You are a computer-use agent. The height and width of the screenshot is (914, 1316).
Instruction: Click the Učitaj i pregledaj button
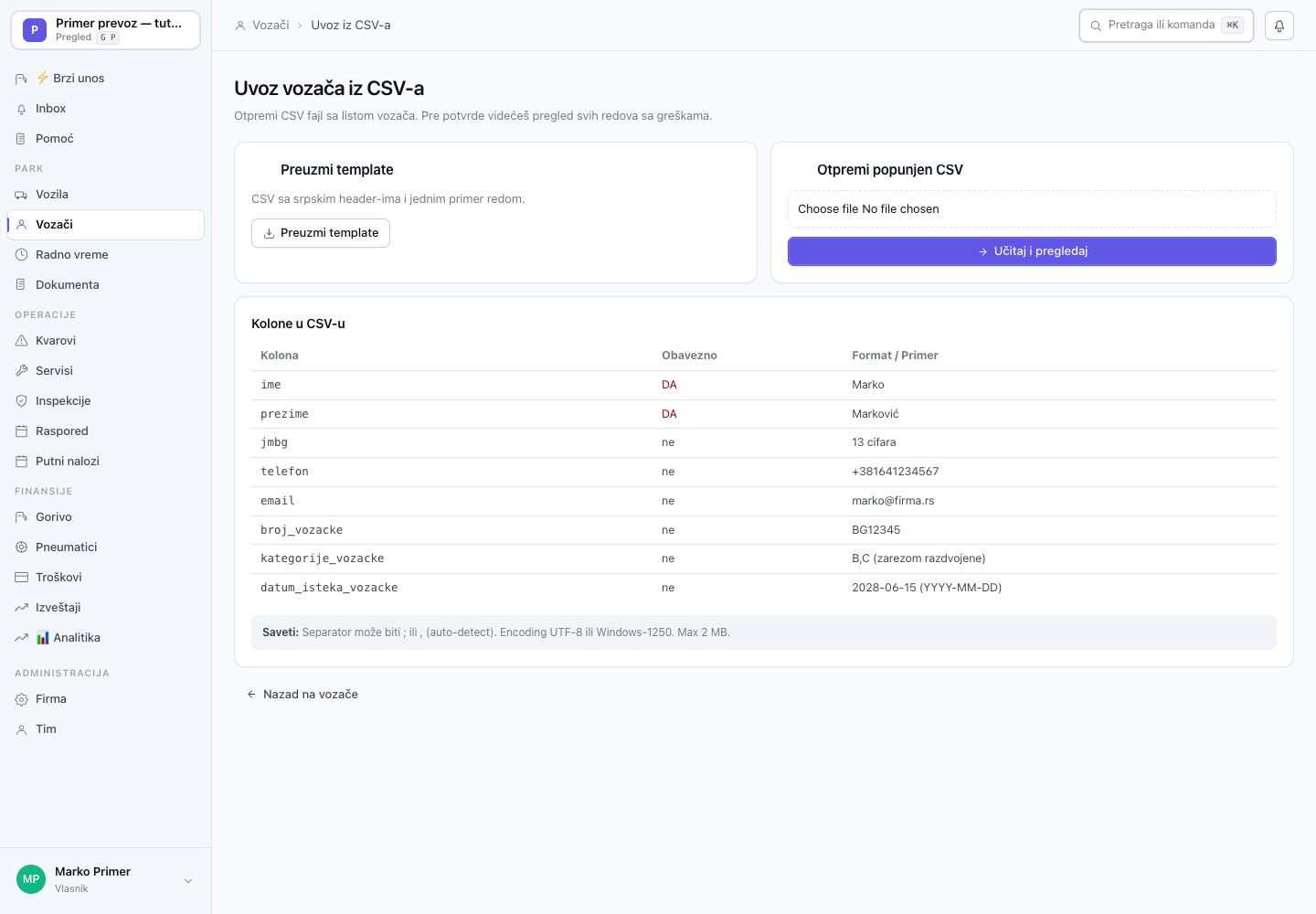point(1032,251)
